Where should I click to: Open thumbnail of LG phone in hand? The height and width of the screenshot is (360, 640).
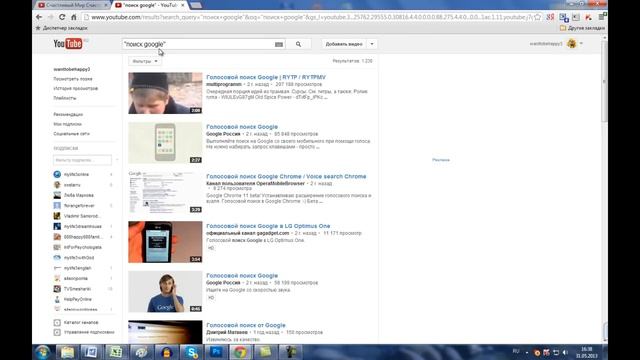click(x=165, y=242)
